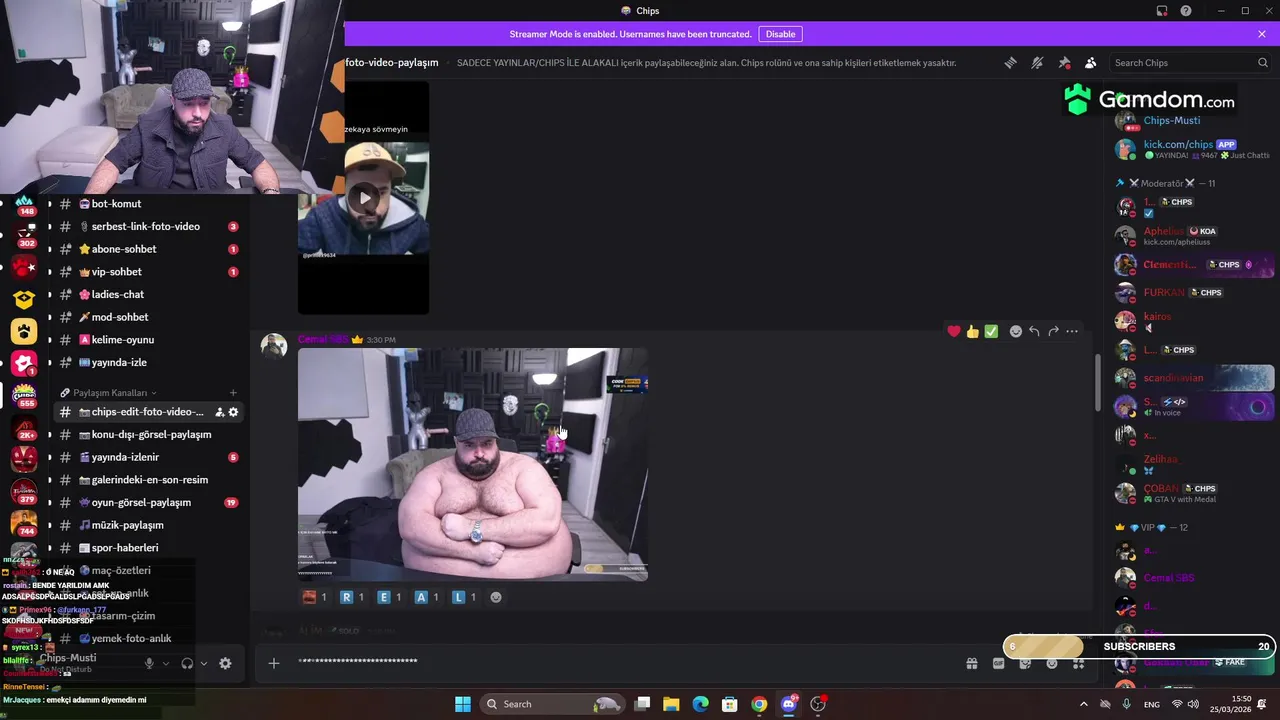Open müzik-paylaşım channel

[x=148, y=525]
